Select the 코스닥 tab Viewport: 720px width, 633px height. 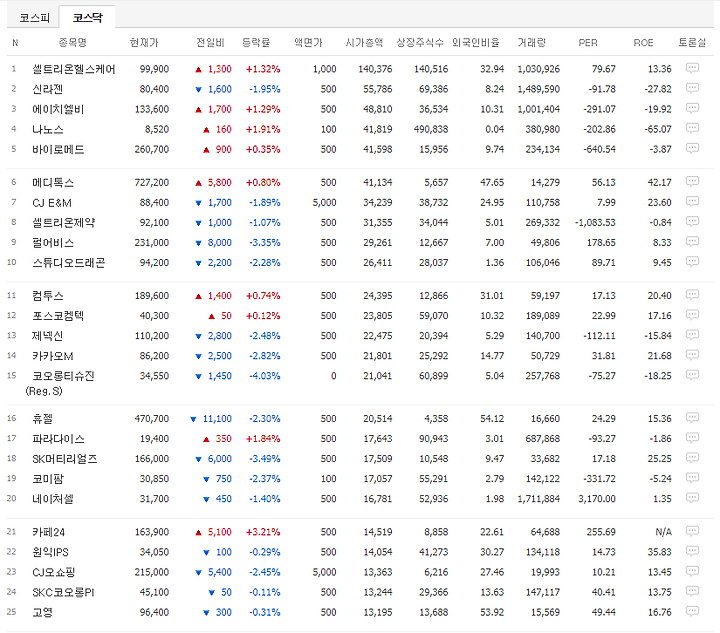click(87, 17)
